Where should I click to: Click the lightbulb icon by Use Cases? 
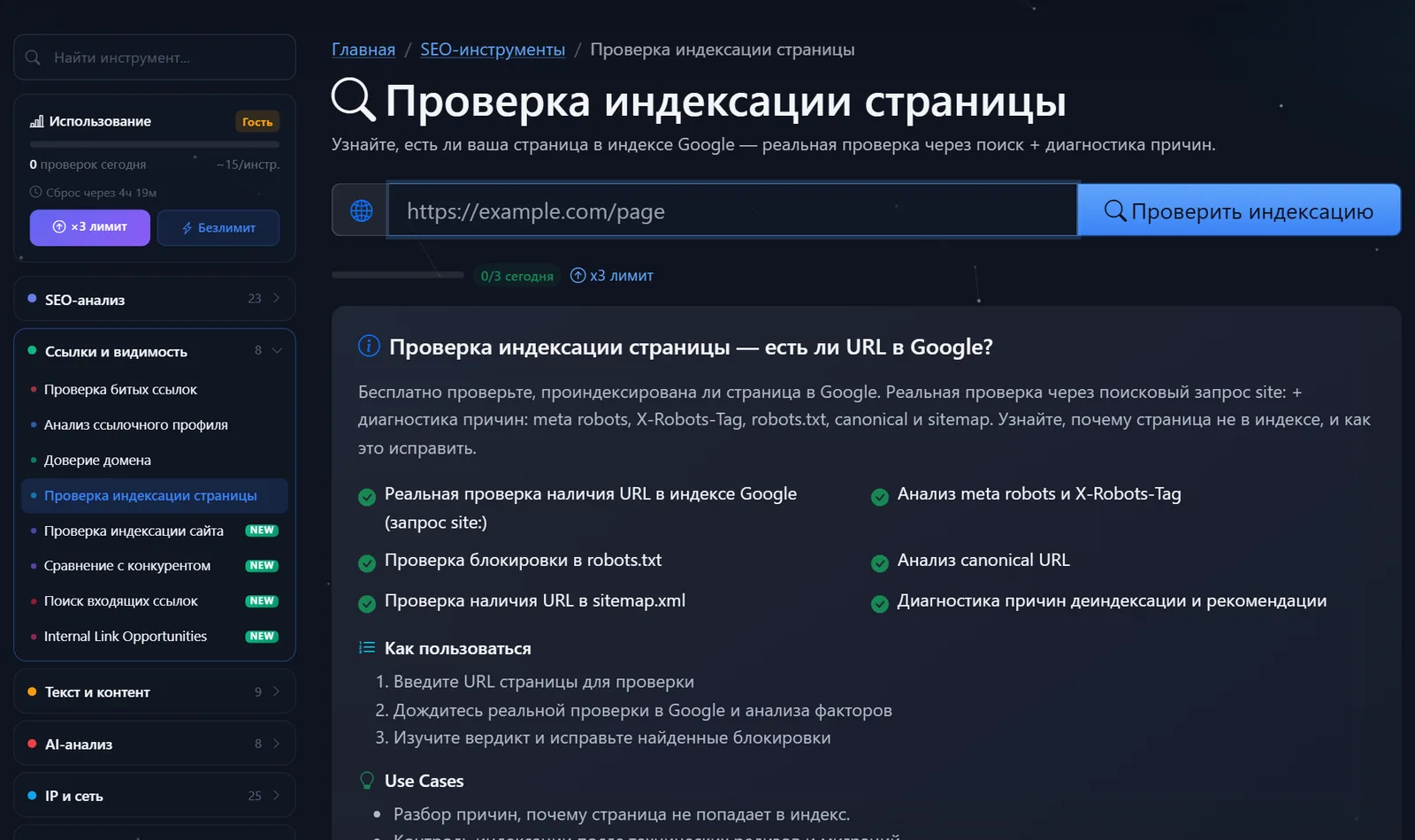[x=367, y=780]
